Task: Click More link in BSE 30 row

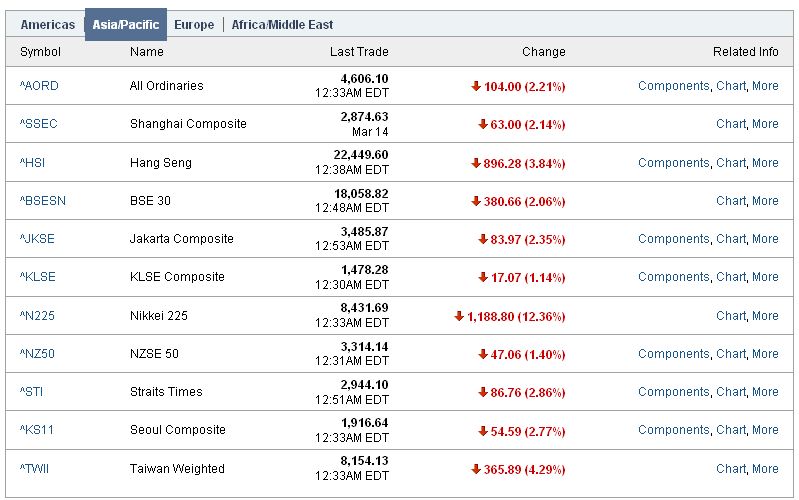Action: click(765, 201)
